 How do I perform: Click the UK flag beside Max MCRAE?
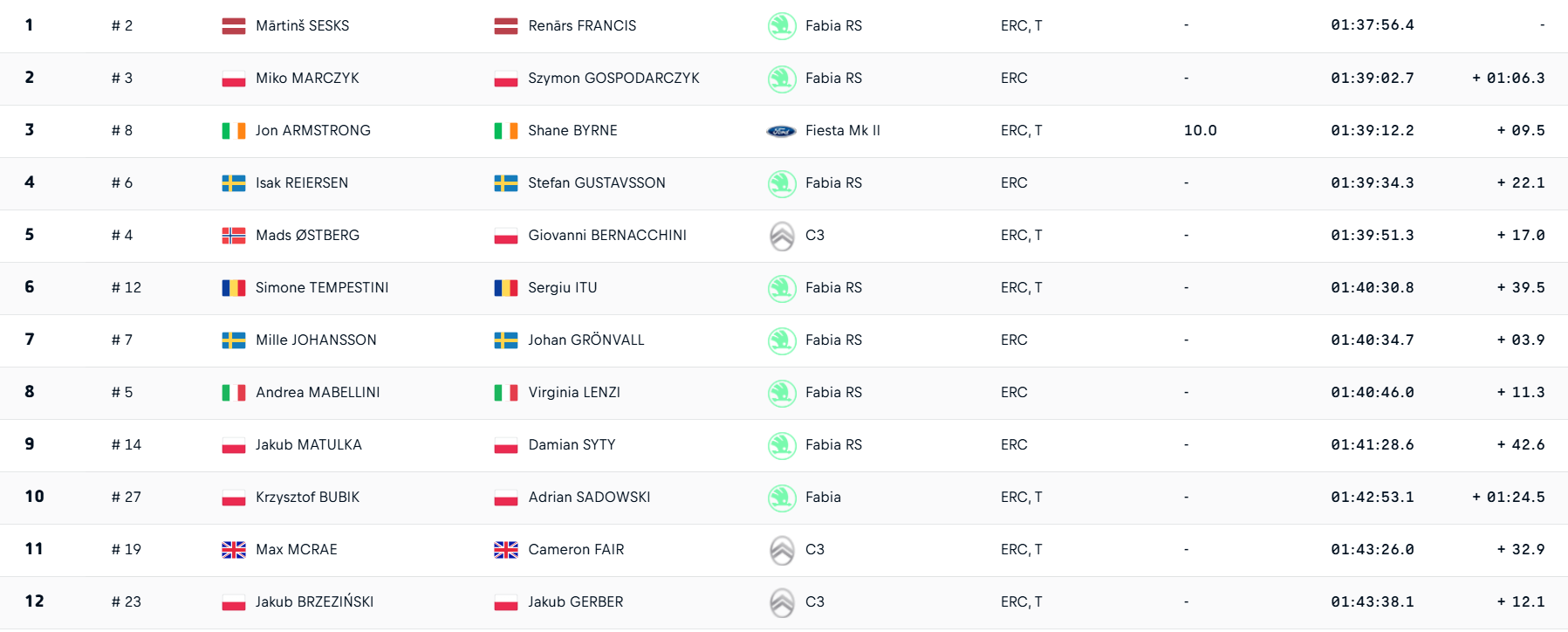point(234,550)
